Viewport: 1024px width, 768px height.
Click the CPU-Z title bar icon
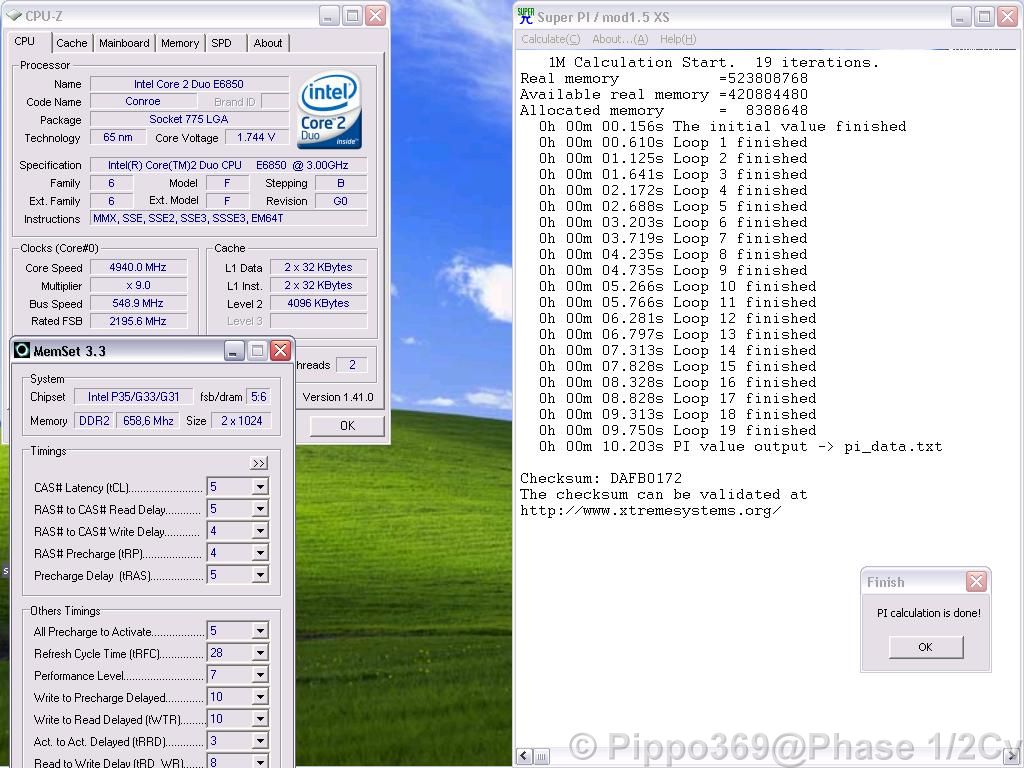14,16
